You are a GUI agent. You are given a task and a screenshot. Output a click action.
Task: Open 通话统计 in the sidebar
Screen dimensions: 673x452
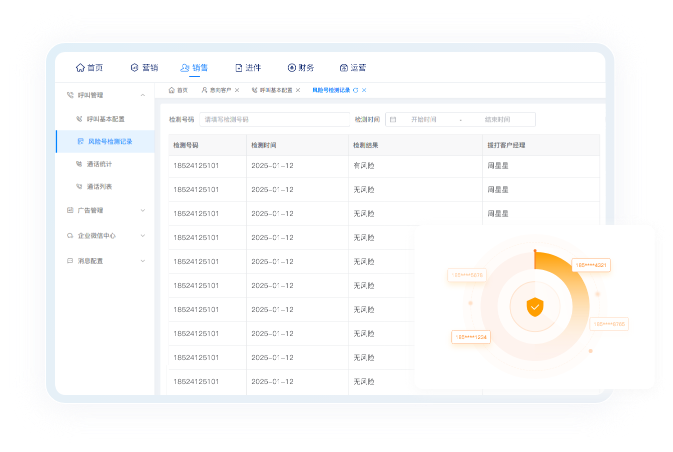coord(99,164)
